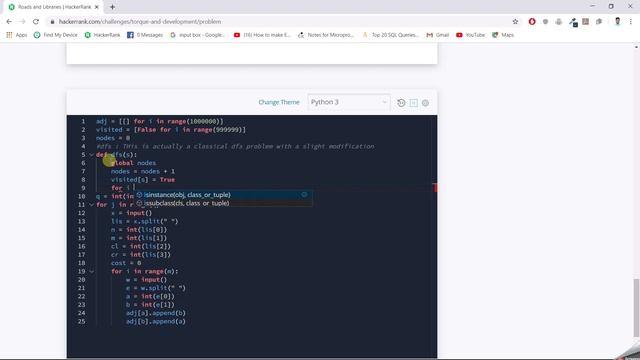Choose issubclass autocomplete suggestion
This screenshot has height=360, width=640.
click(223, 203)
